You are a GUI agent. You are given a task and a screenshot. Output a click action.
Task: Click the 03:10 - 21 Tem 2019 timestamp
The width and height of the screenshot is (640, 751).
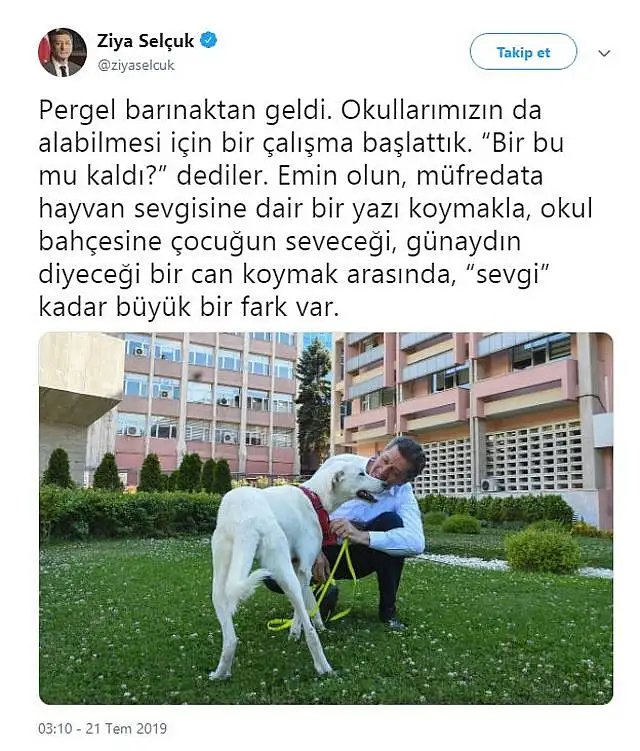point(103,728)
